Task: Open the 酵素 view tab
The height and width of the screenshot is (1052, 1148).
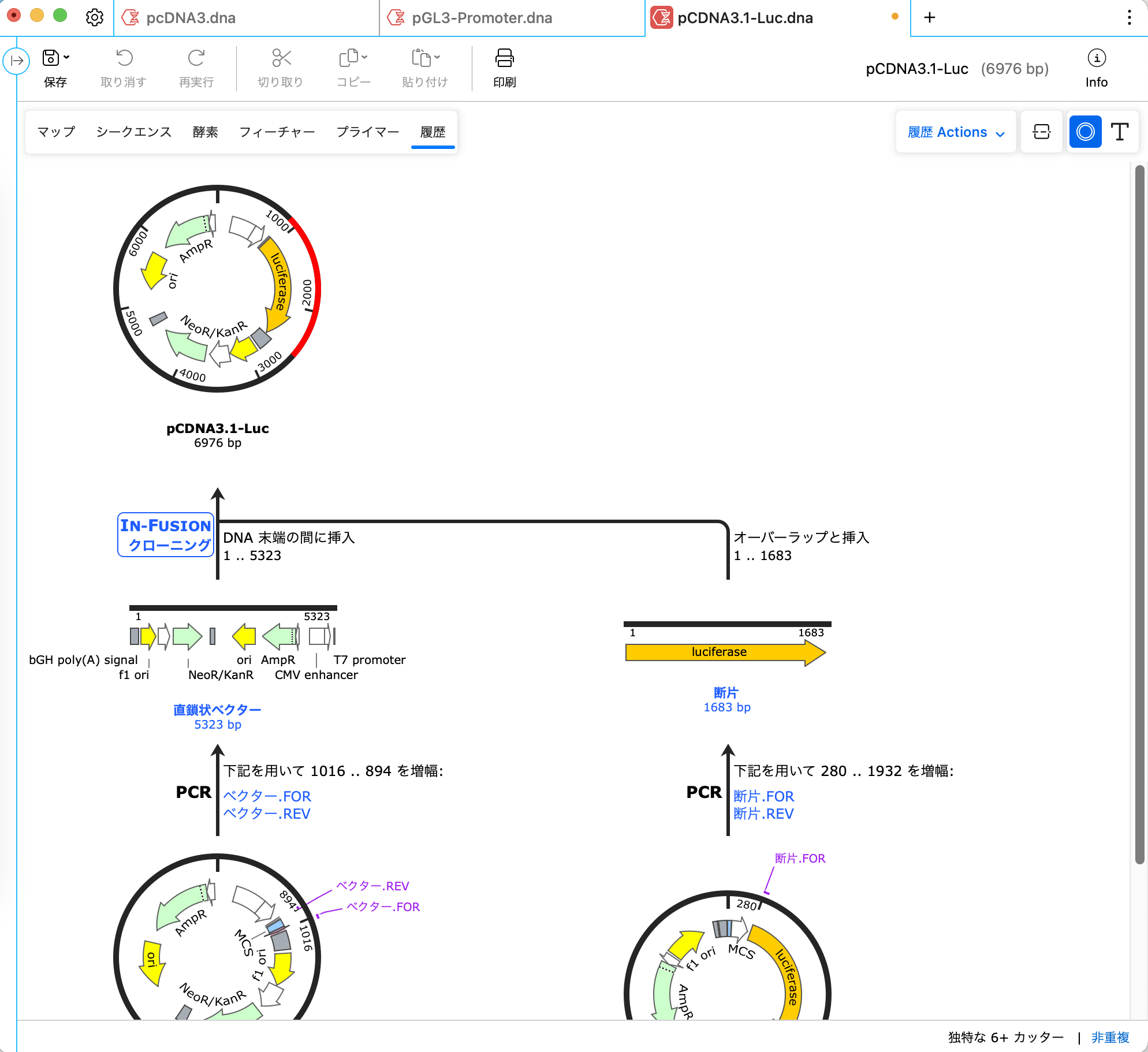Action: [206, 132]
